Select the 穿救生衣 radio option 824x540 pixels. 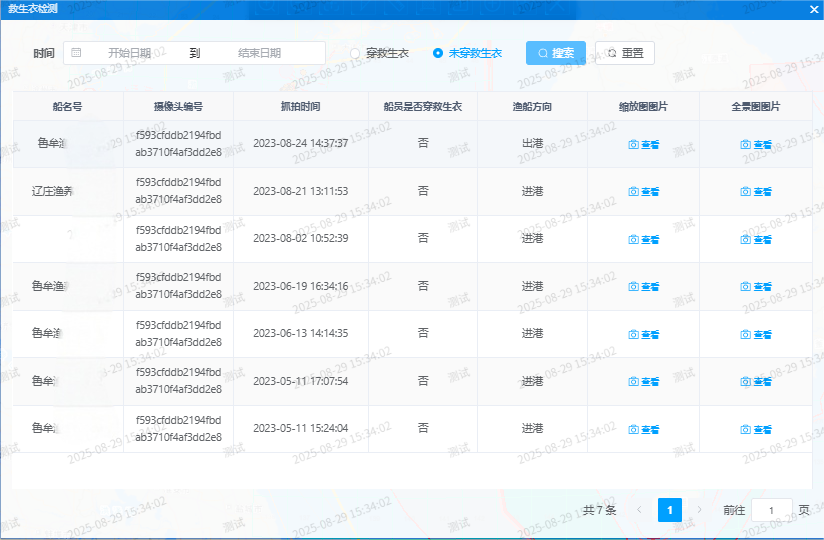(379, 53)
